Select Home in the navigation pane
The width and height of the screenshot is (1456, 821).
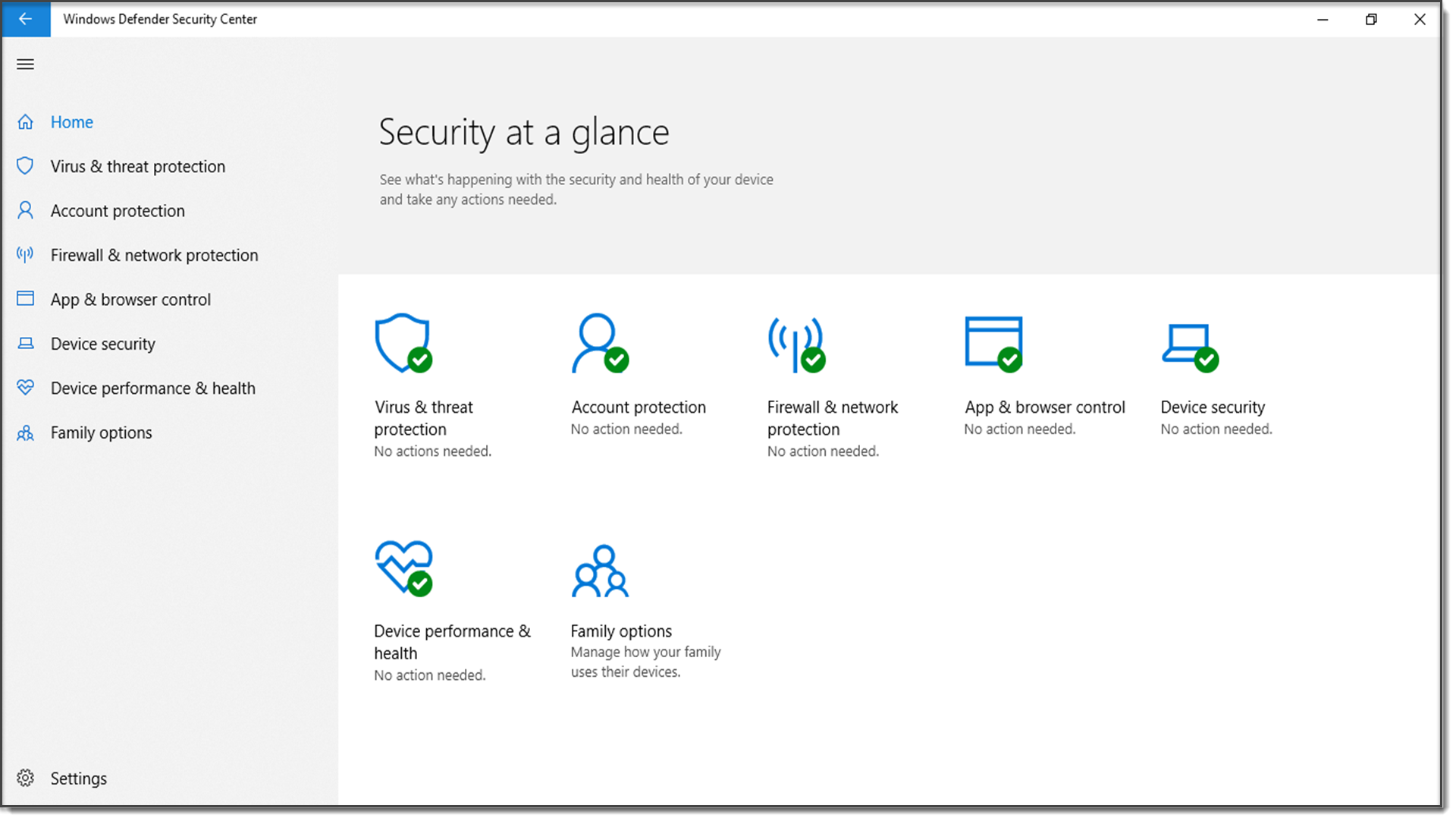tap(72, 122)
